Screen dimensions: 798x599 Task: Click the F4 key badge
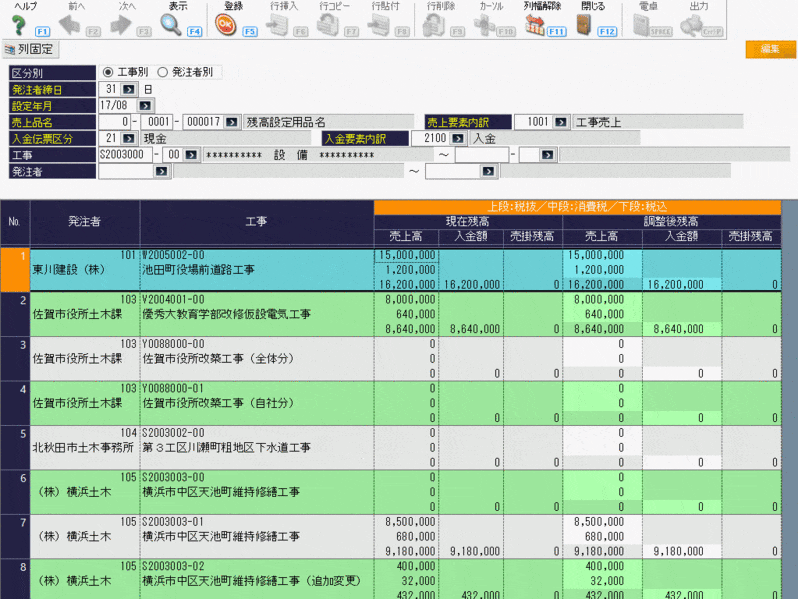[194, 32]
